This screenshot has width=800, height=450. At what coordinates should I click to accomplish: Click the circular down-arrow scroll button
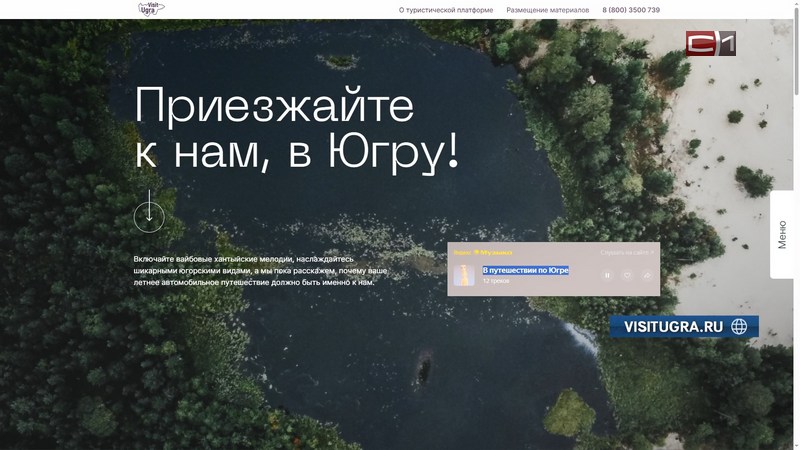click(149, 216)
